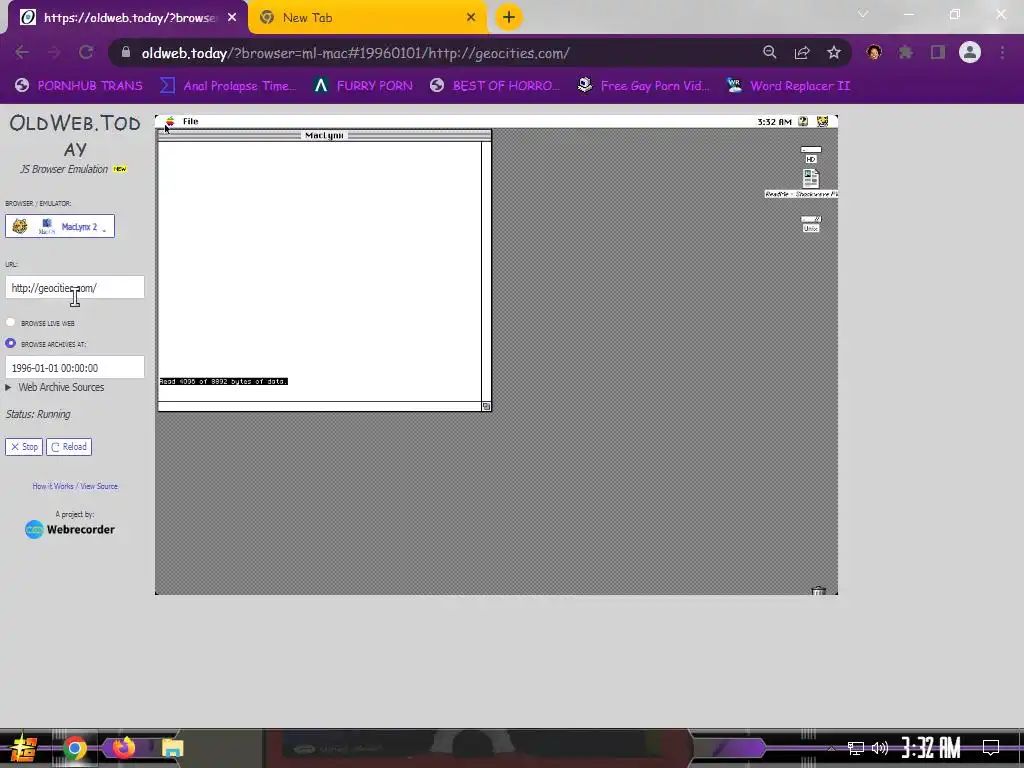
Task: Select the Browse Live Web radio button
Action: (10, 323)
